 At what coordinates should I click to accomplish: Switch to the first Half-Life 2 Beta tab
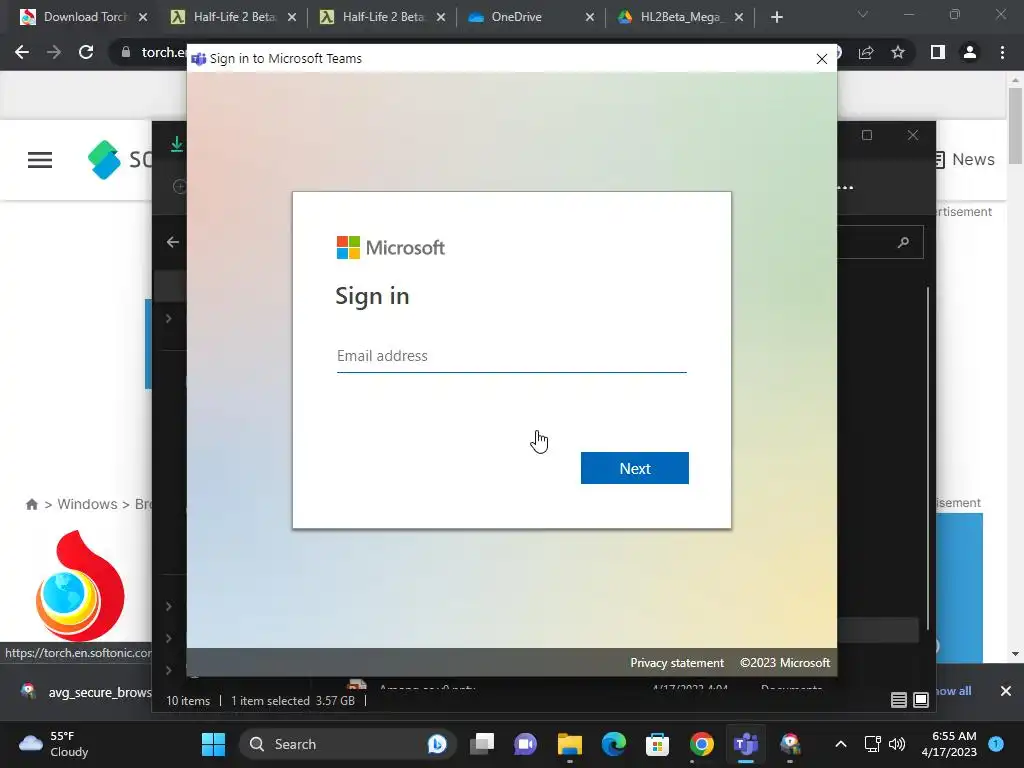point(234,17)
